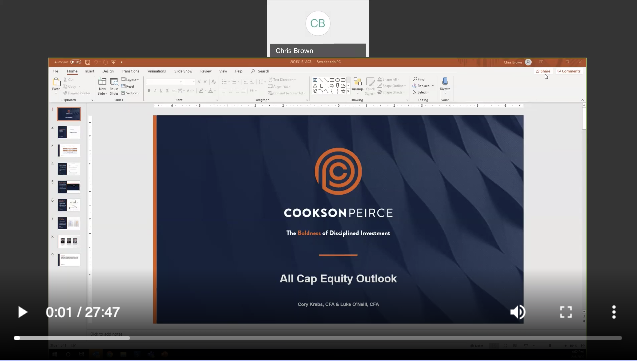Click the Dictate microphone icon
The height and width of the screenshot is (361, 637).
[x=445, y=84]
